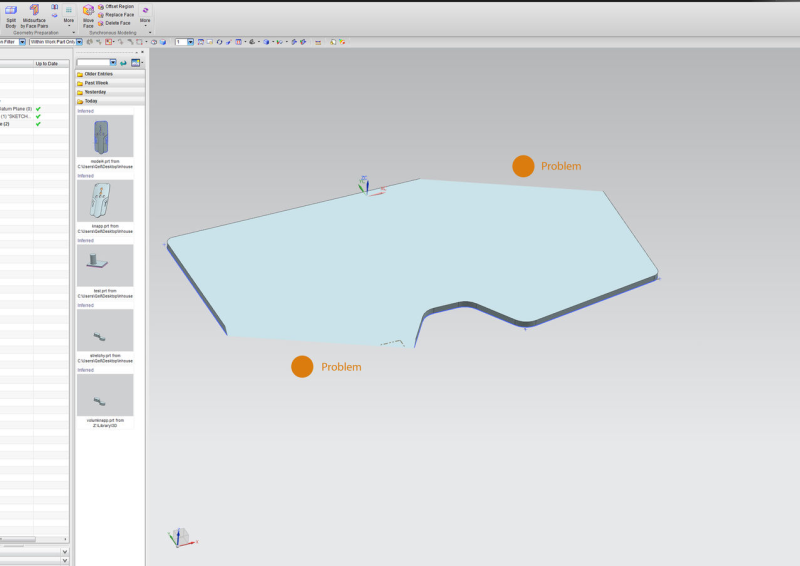Image resolution: width=800 pixels, height=566 pixels.
Task: Select the Split Body tool
Action: coord(11,16)
